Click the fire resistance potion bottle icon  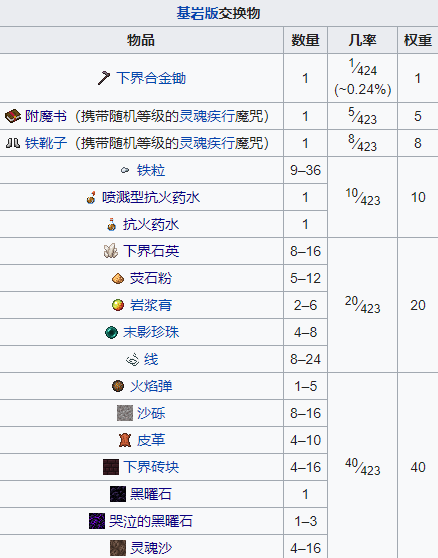[112, 225]
